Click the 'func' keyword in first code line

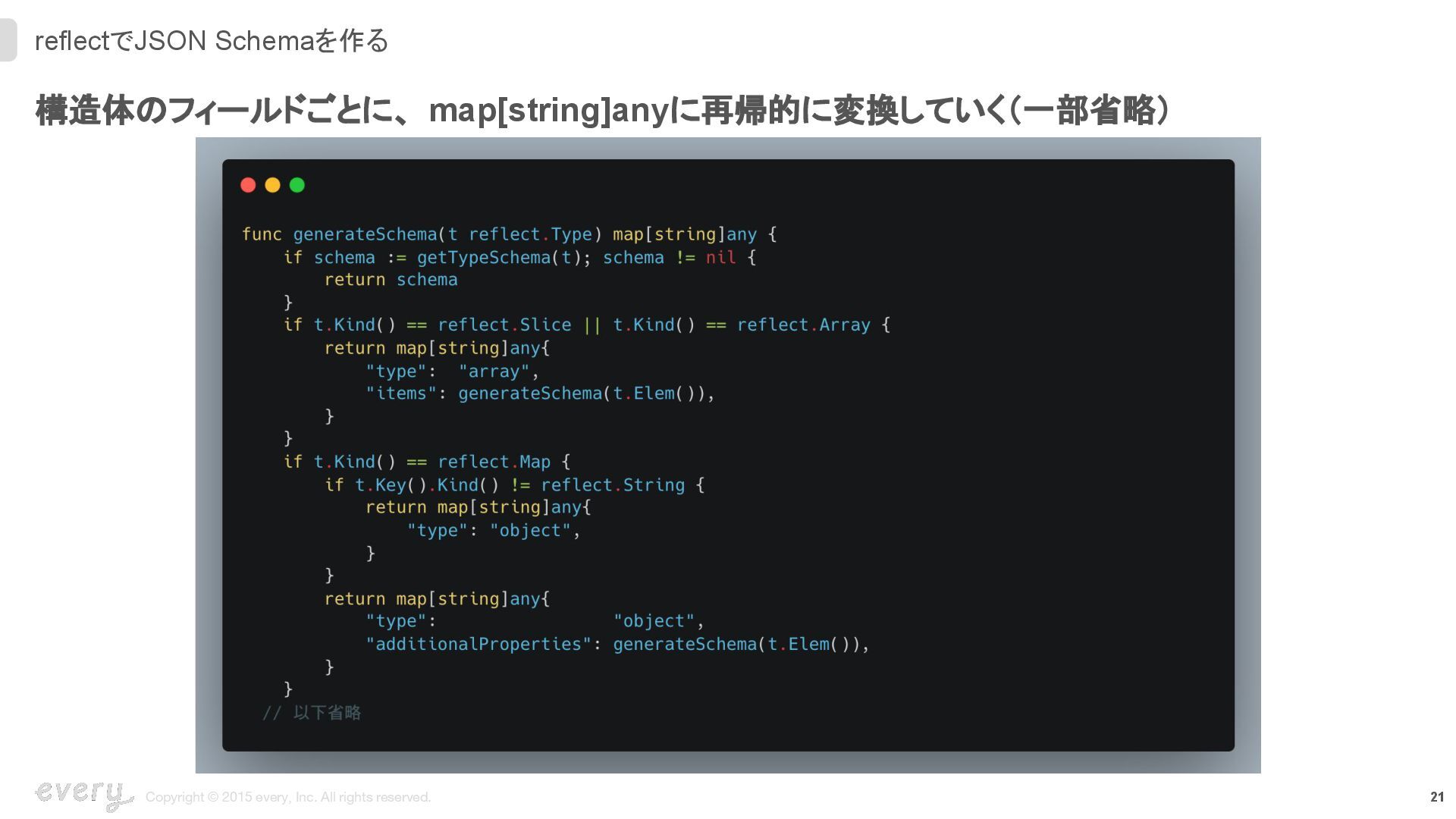coord(262,234)
